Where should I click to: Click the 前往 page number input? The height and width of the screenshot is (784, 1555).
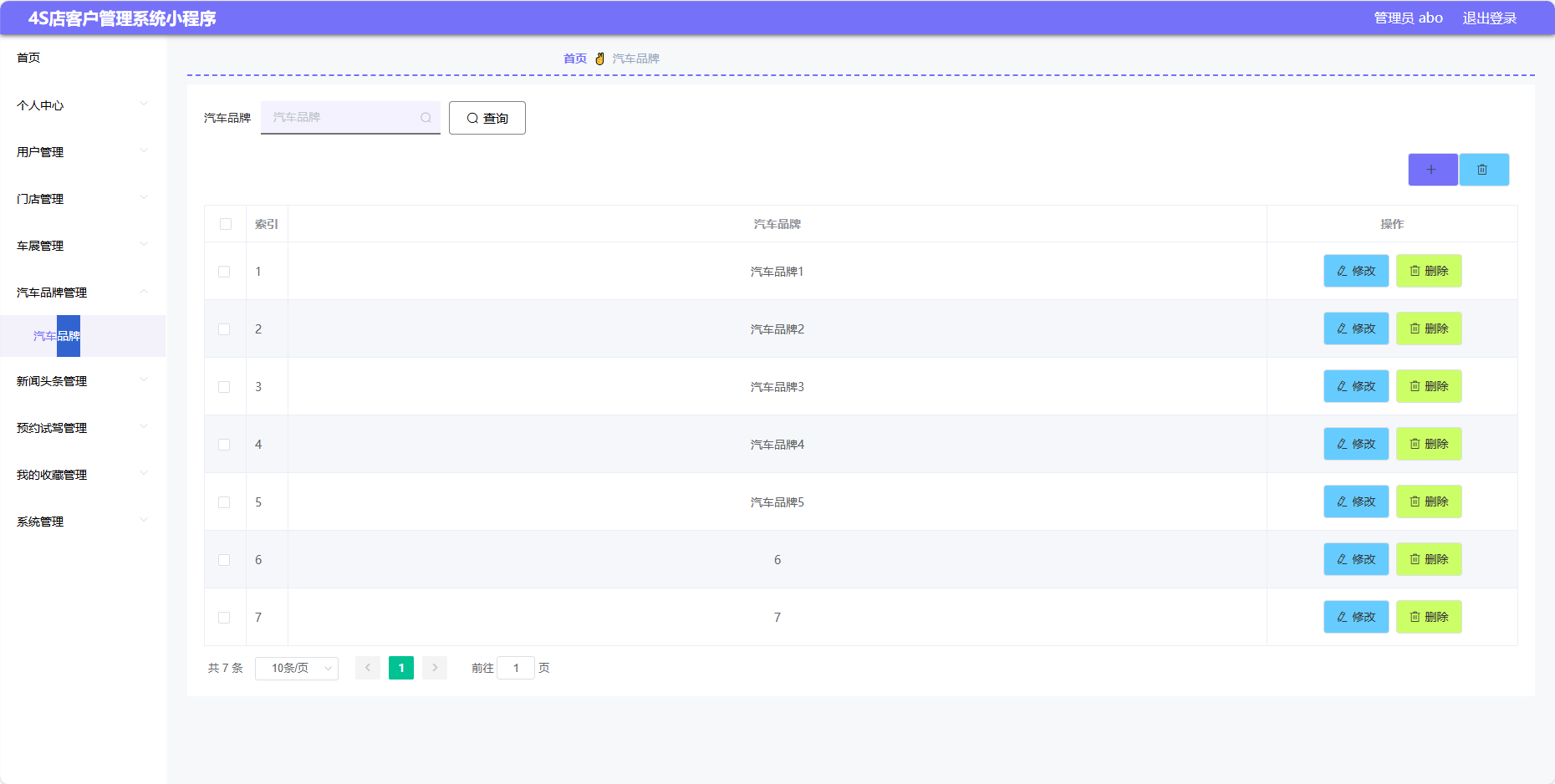click(516, 668)
